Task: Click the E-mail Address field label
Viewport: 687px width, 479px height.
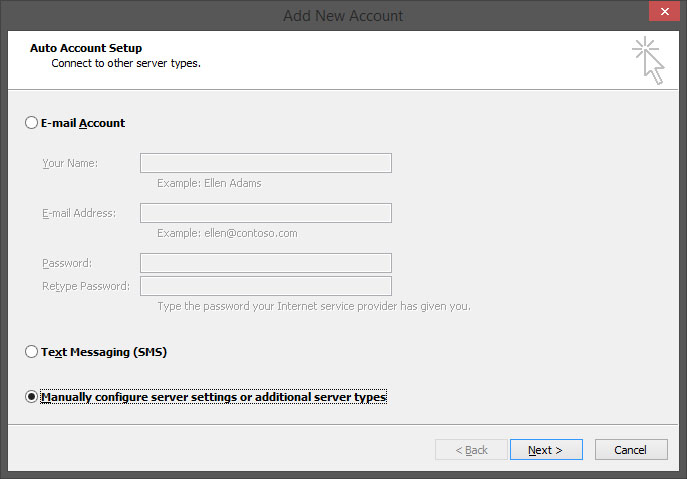Action: pyautogui.click(x=79, y=213)
